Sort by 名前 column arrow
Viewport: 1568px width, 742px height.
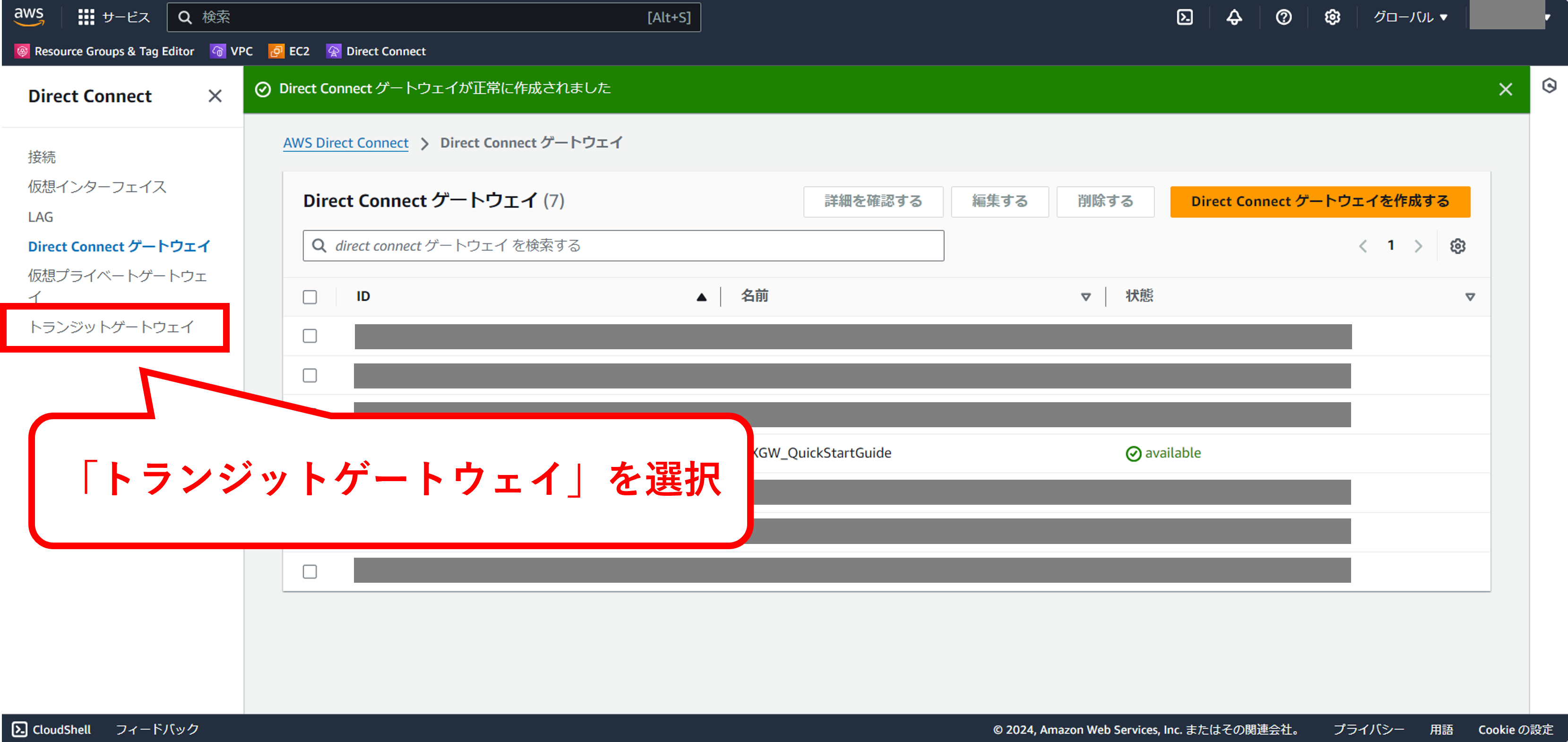[1086, 297]
